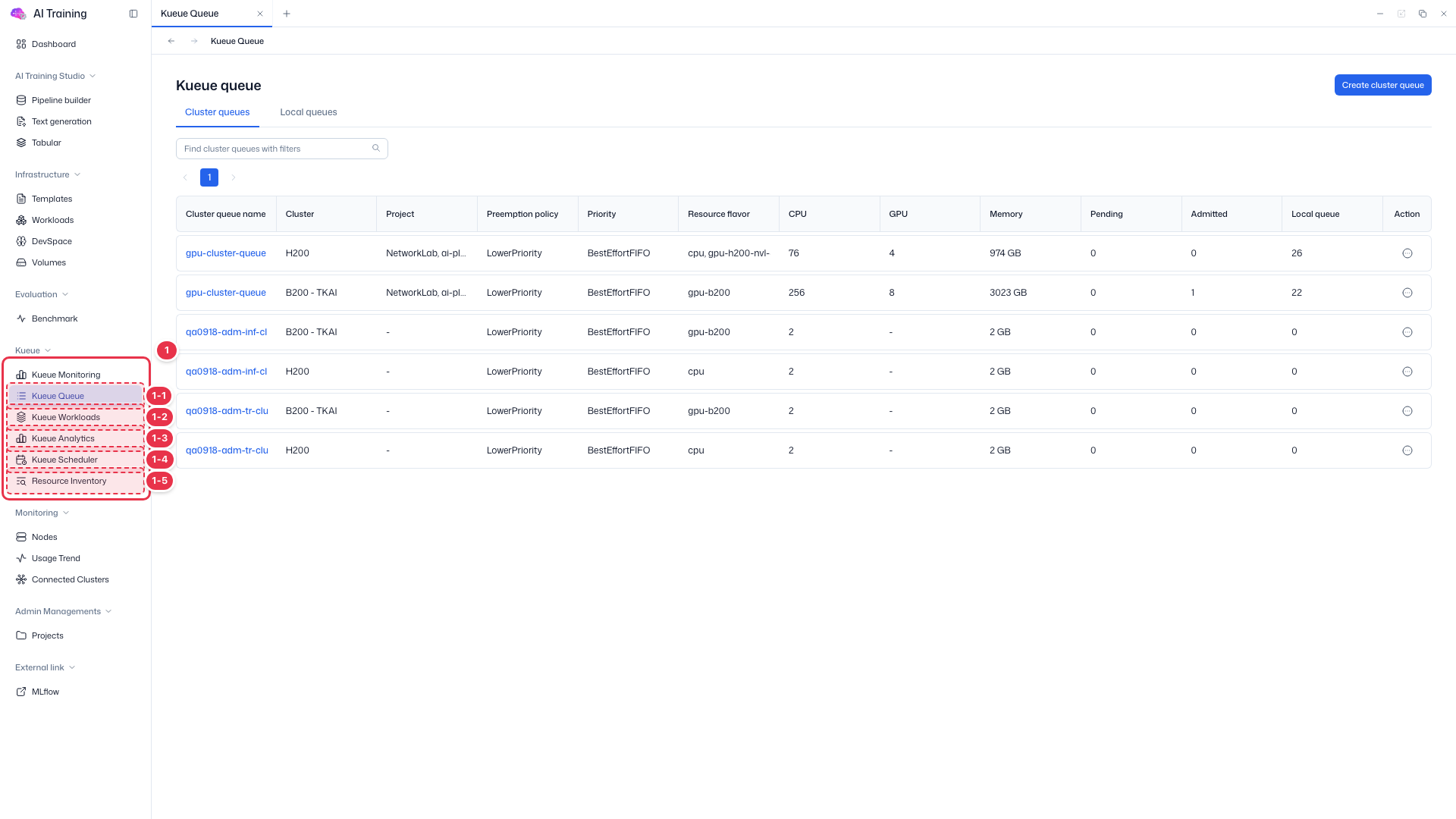The width and height of the screenshot is (1456, 819).
Task: Open qa0918-adm-tr-clu queue on H200
Action: click(227, 450)
